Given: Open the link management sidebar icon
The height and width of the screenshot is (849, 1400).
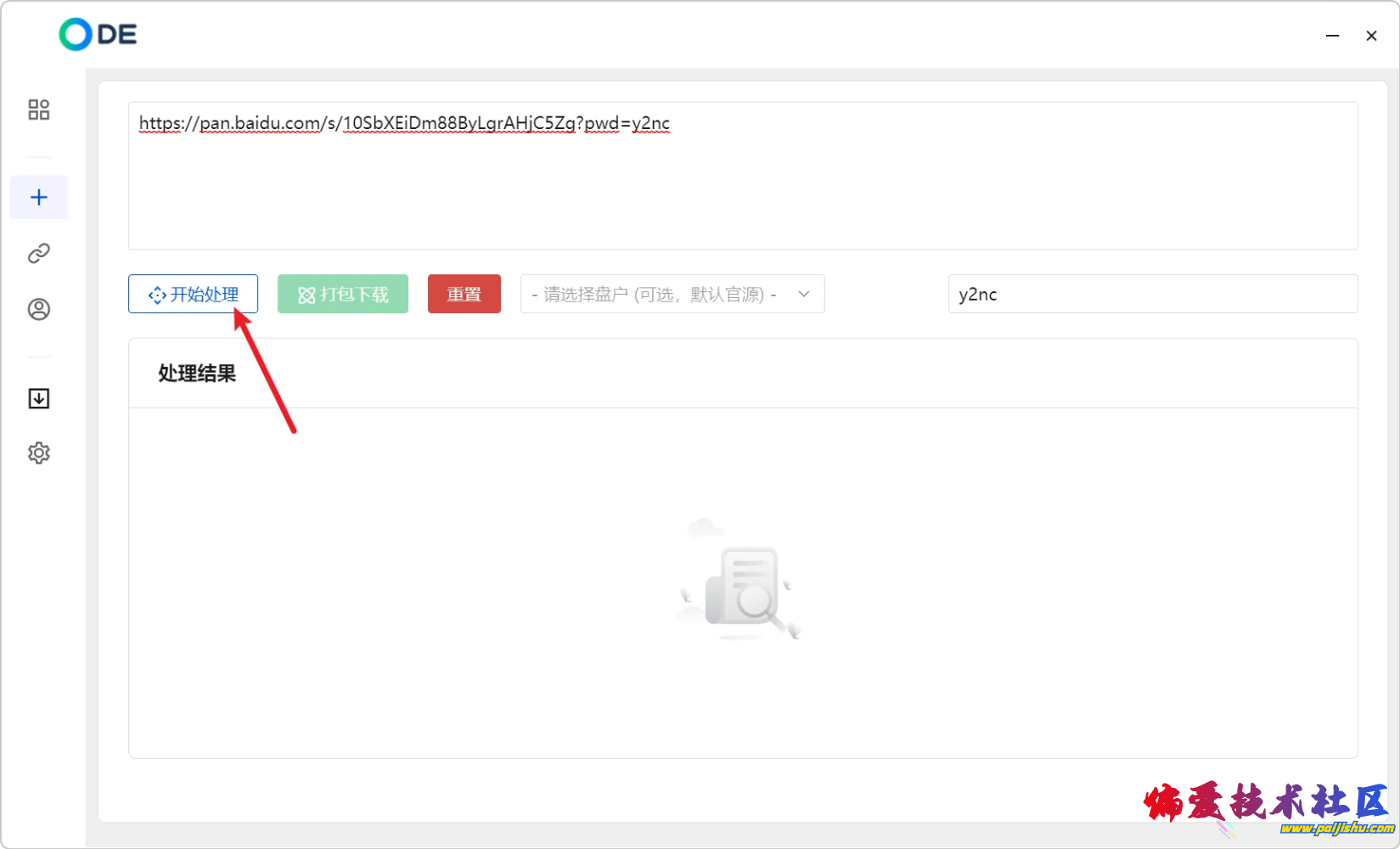Looking at the screenshot, I should point(39,253).
